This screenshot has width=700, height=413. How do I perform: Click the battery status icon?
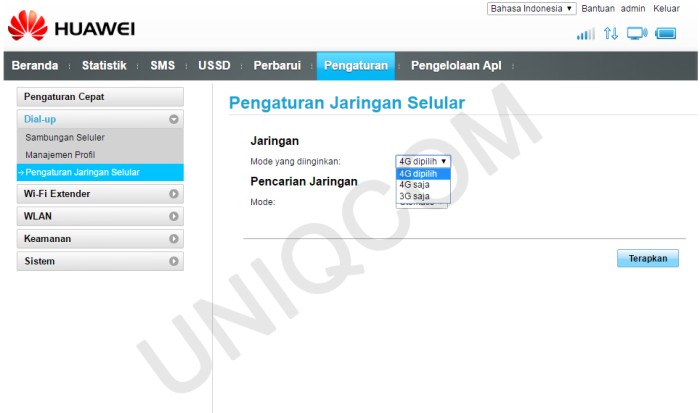pos(666,33)
